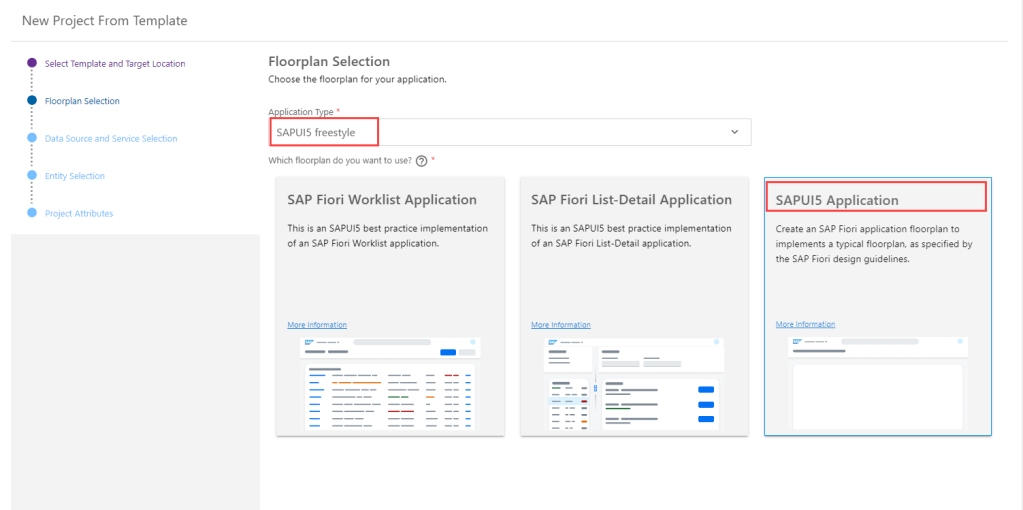Open Data Source and Service Selection step
The width and height of the screenshot is (1023, 510).
111,139
